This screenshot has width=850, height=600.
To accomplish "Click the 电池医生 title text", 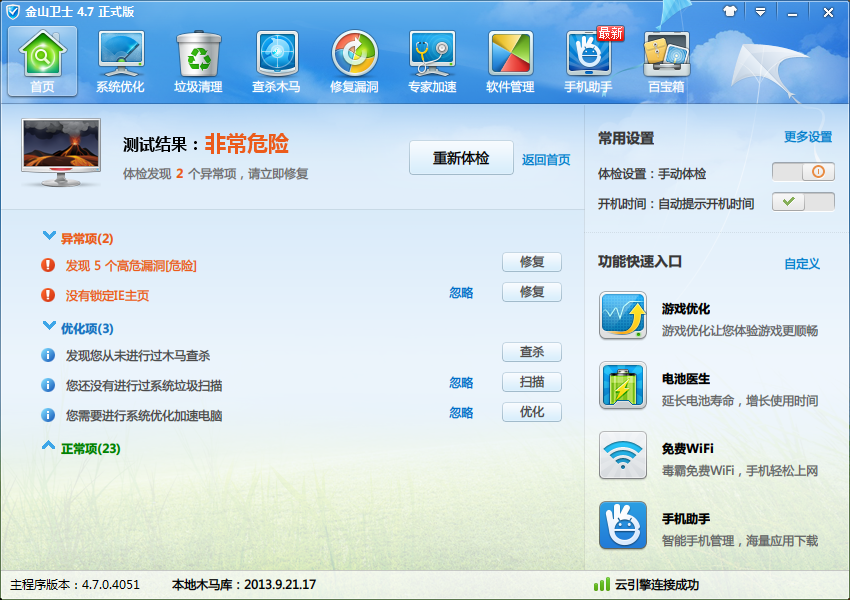I will (686, 379).
